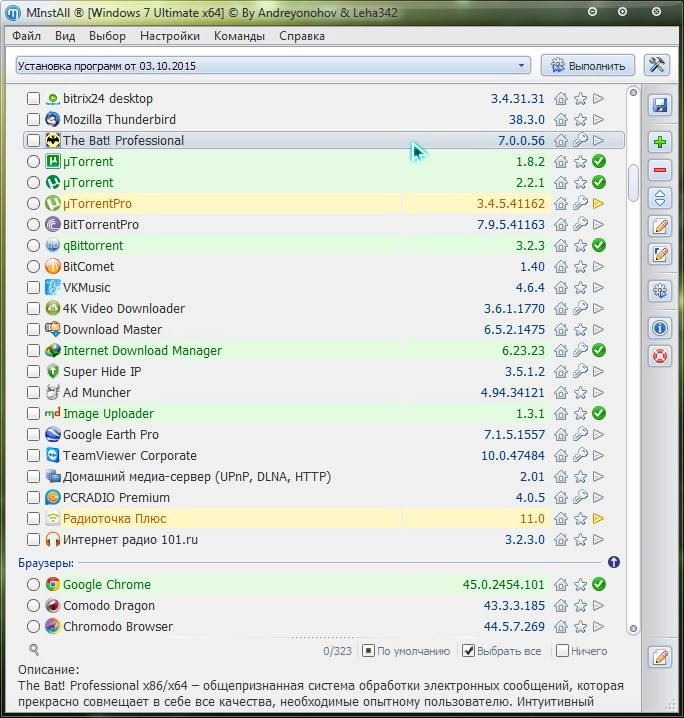This screenshot has width=684, height=718.
Task: Open the hammer and wrench tools icon
Action: [x=657, y=65]
